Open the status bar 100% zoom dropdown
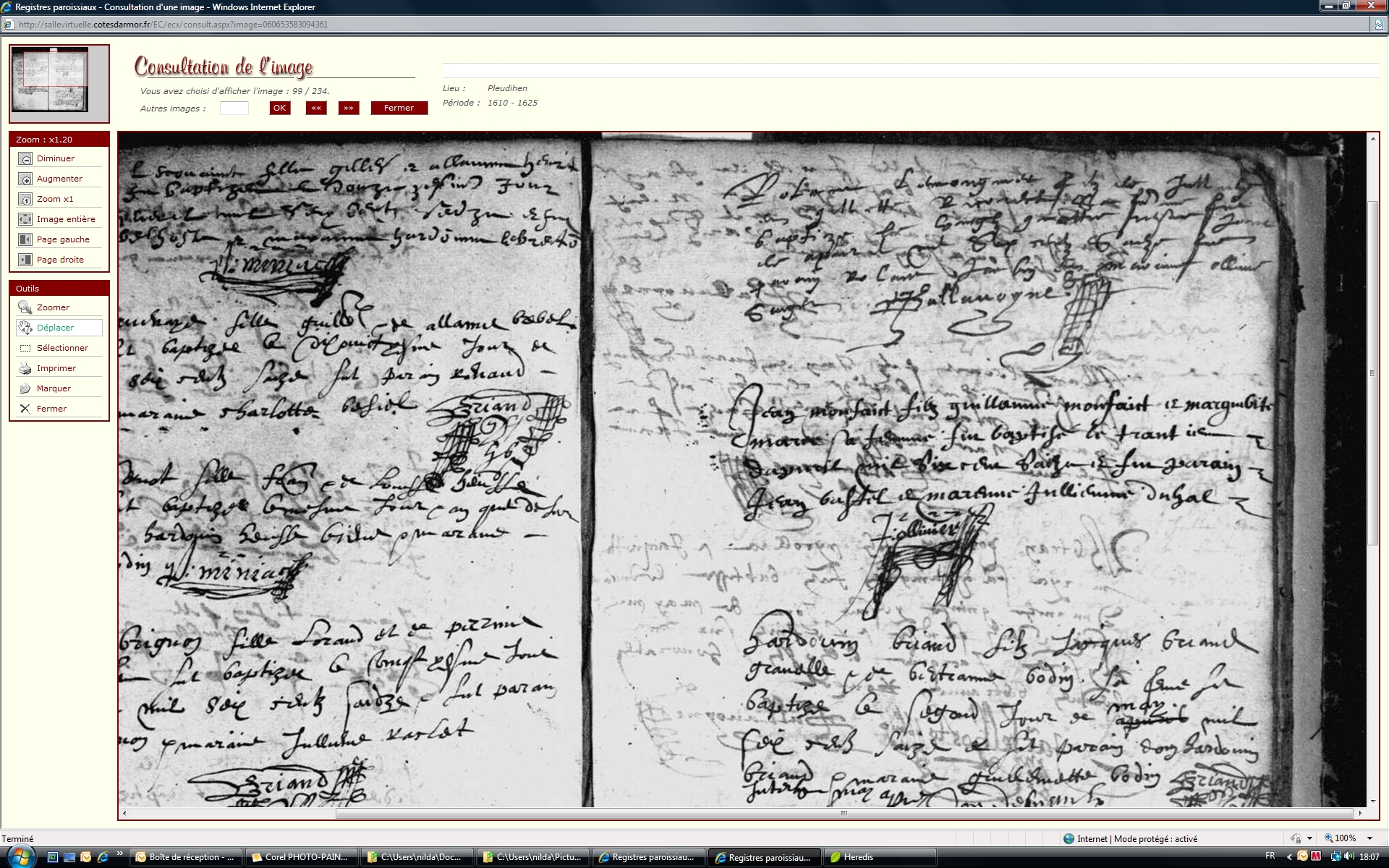 [x=1369, y=838]
